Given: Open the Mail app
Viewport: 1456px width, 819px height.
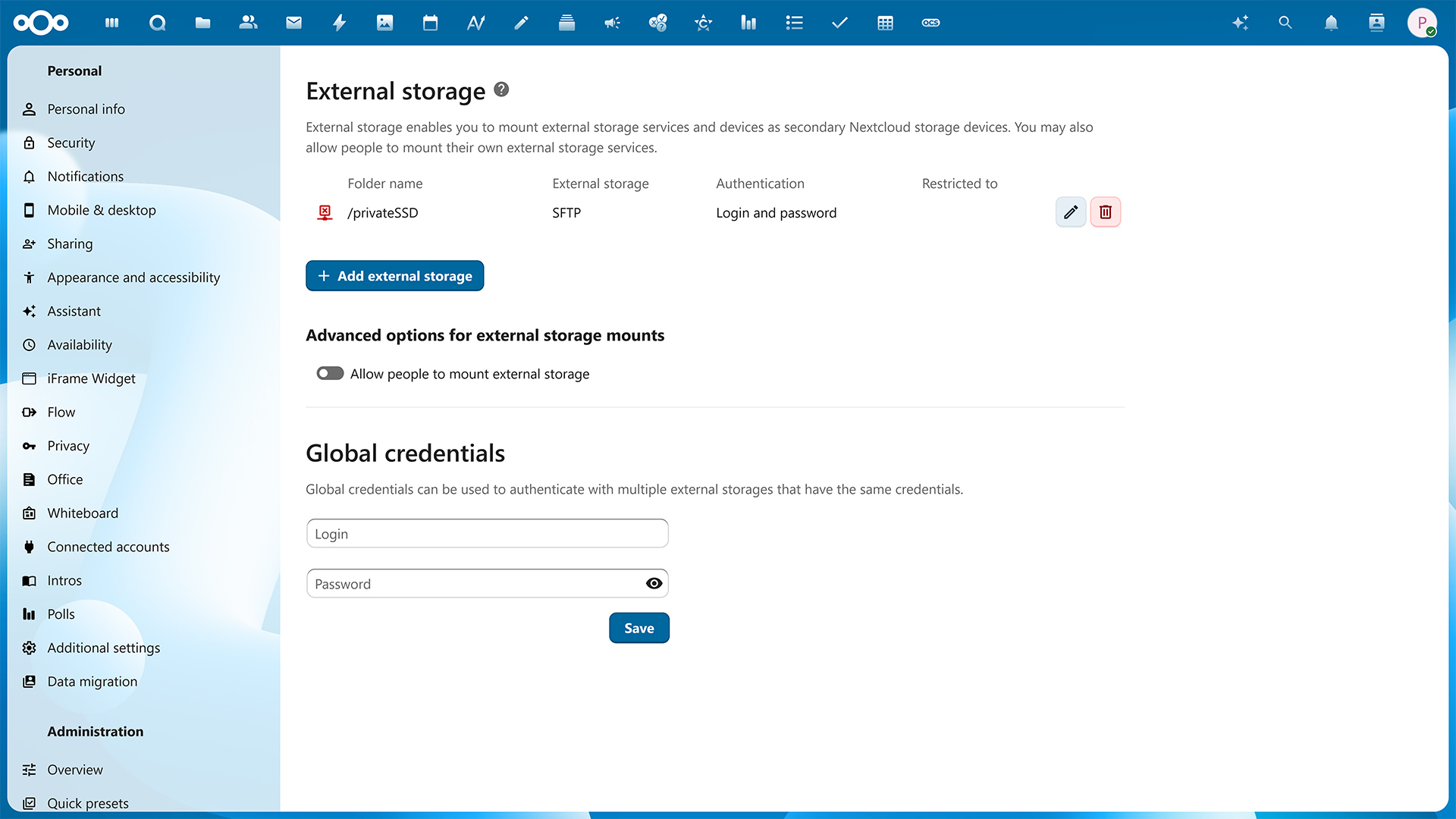Looking at the screenshot, I should tap(293, 23).
